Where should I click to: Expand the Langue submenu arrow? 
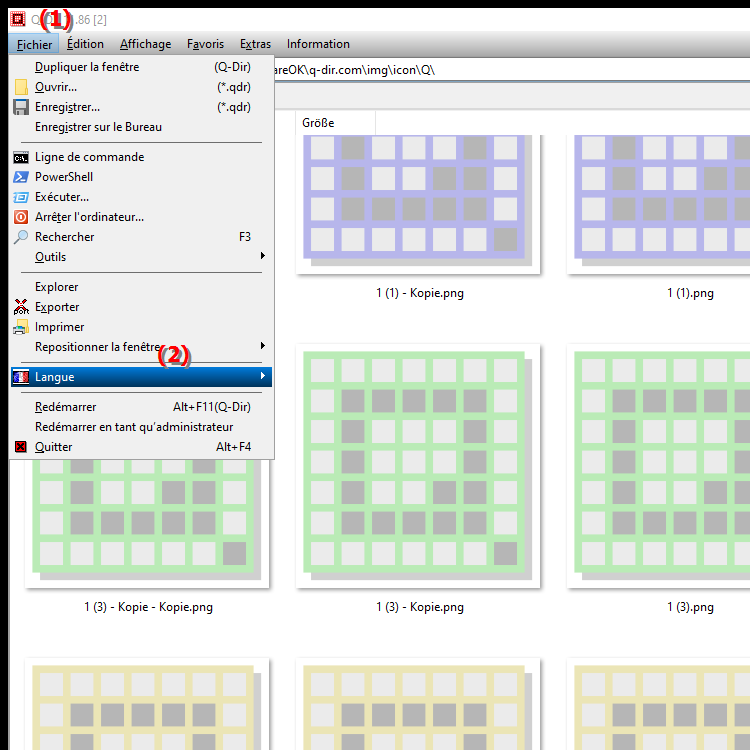263,375
